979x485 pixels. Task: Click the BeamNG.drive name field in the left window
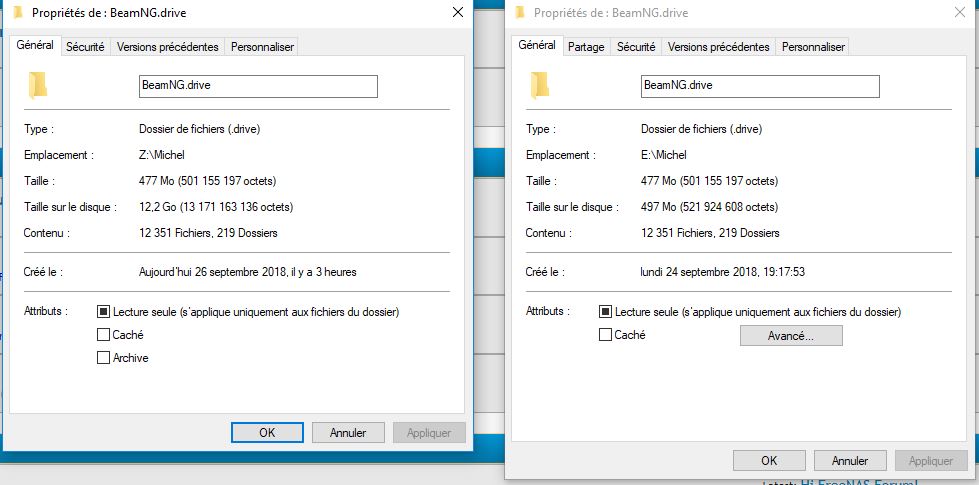click(x=258, y=86)
